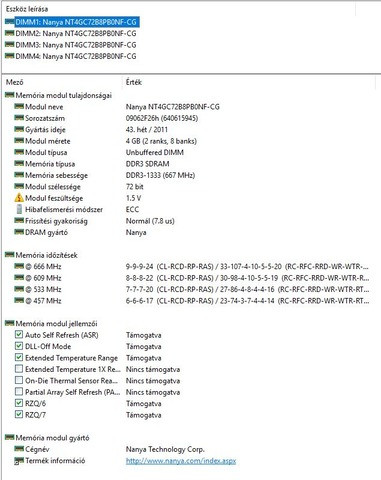
Task: Select the value 4 GB (2 ranks, 8 banks)
Action: point(161,141)
